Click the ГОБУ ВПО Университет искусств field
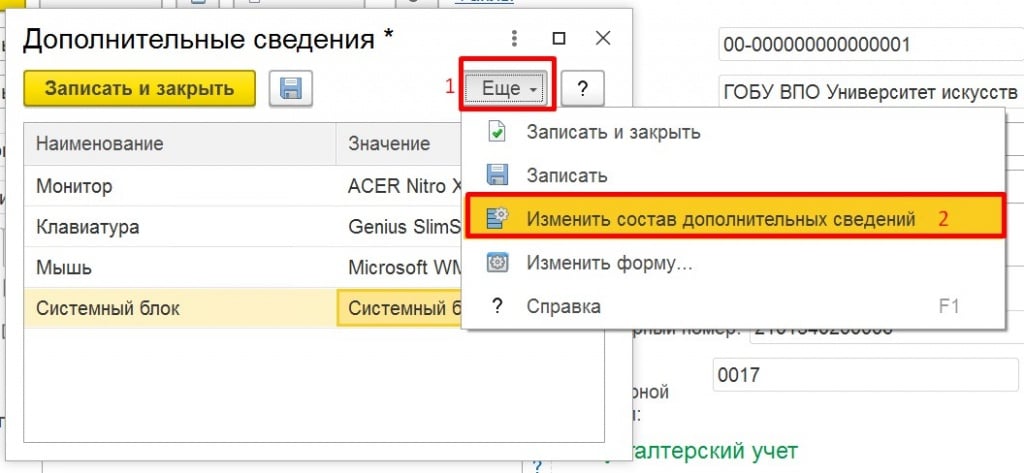Screen dimensions: 1024x473 [871, 93]
